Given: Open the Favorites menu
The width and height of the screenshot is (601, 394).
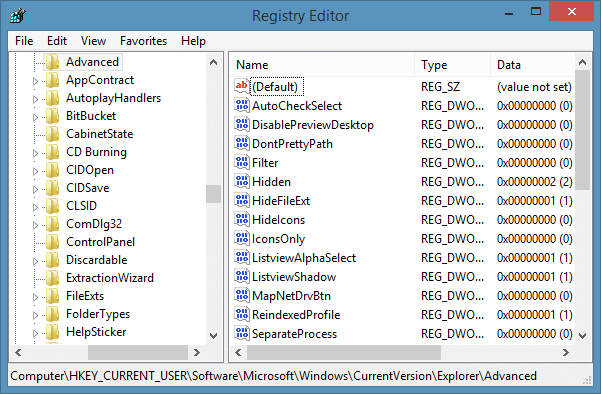Looking at the screenshot, I should [x=143, y=41].
